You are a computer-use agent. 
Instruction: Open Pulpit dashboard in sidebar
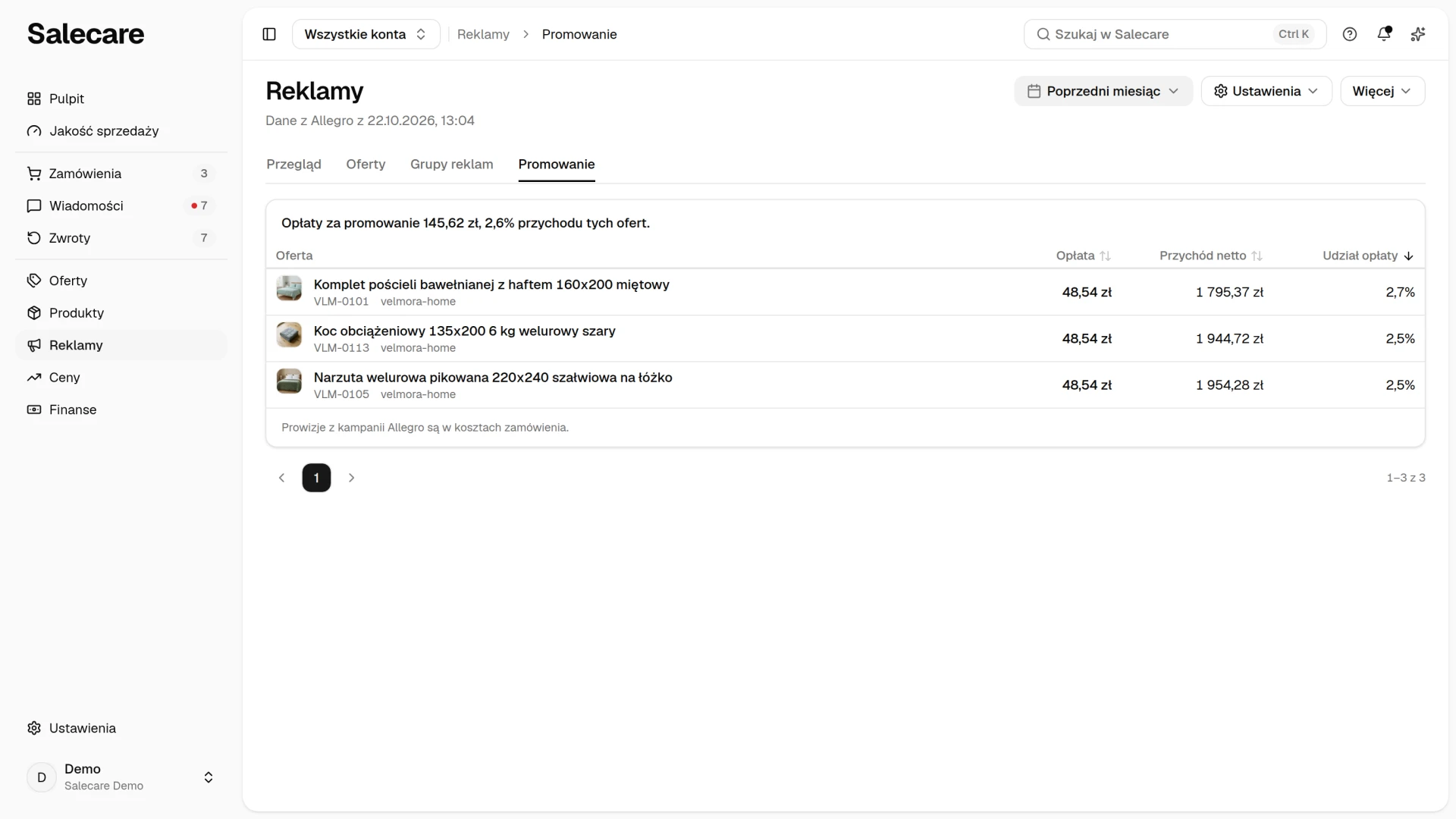121,99
